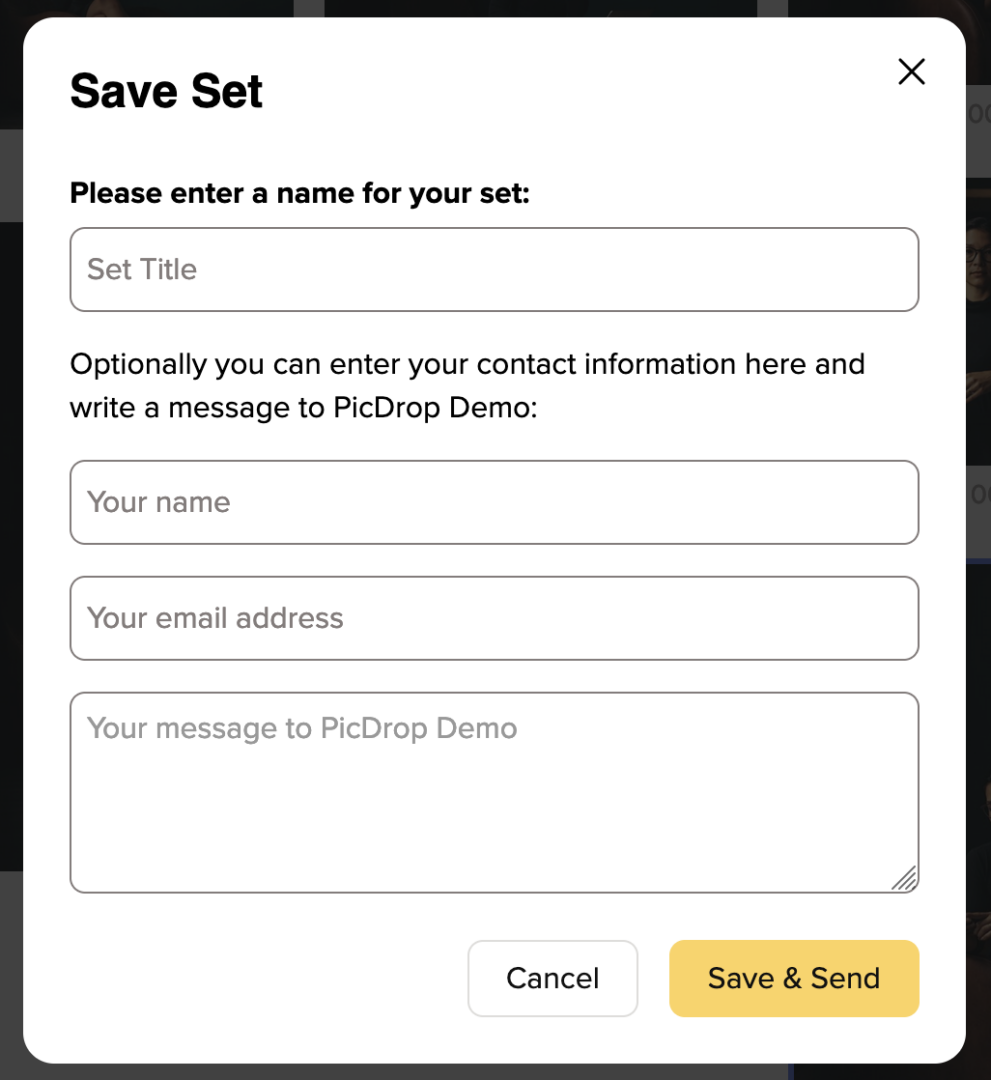Viewport: 991px width, 1080px height.
Task: Click the Save Set dialog heading
Action: pyautogui.click(x=166, y=91)
